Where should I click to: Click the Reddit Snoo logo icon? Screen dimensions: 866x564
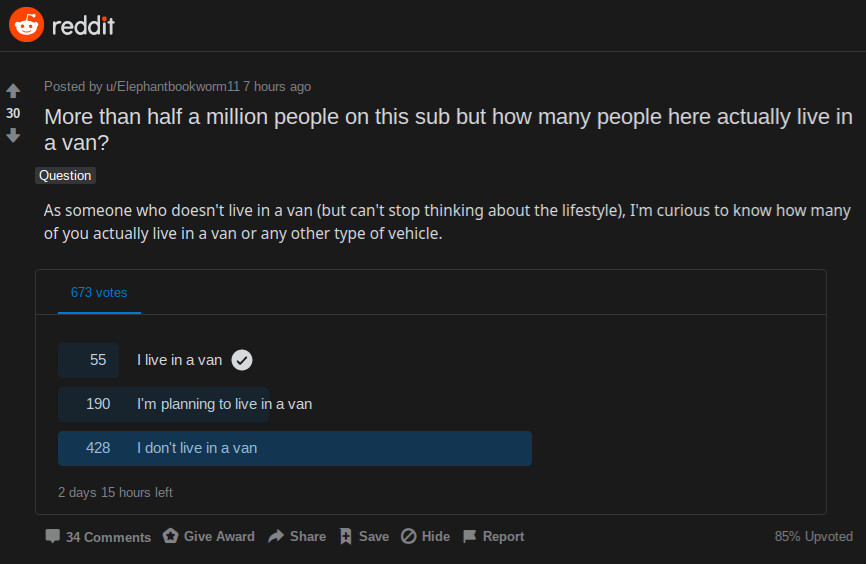pyautogui.click(x=26, y=25)
